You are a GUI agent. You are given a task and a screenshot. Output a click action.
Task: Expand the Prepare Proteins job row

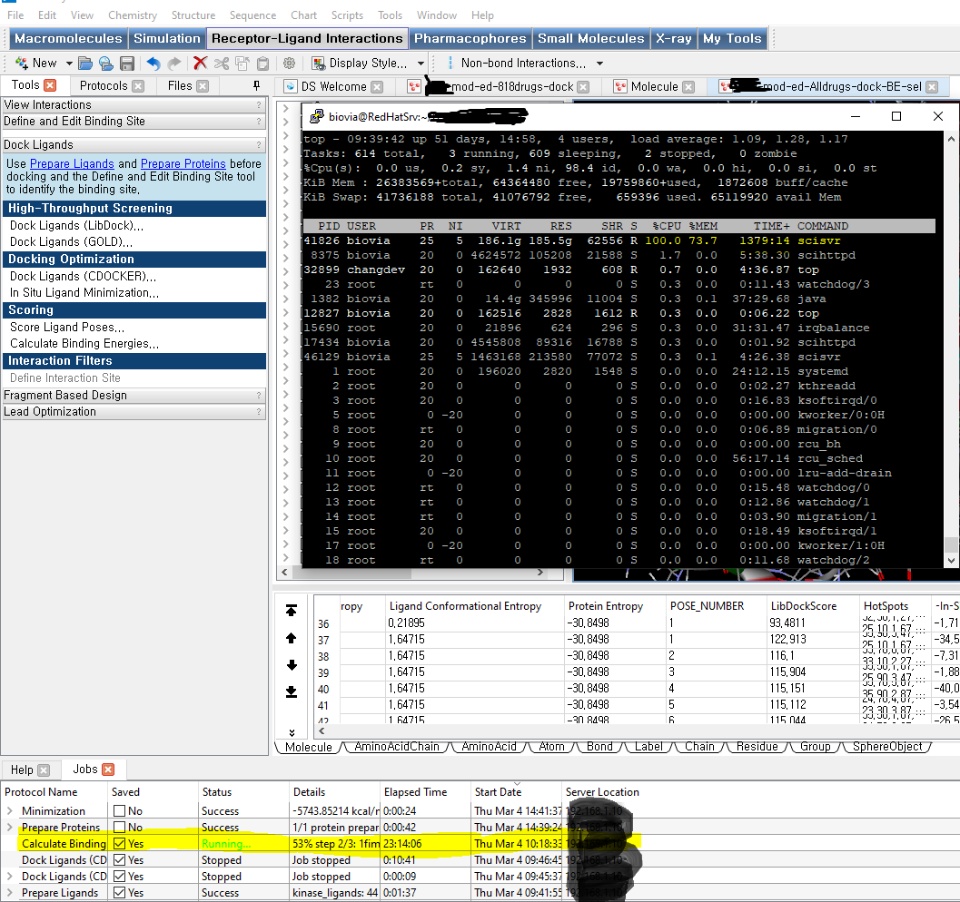[9, 827]
